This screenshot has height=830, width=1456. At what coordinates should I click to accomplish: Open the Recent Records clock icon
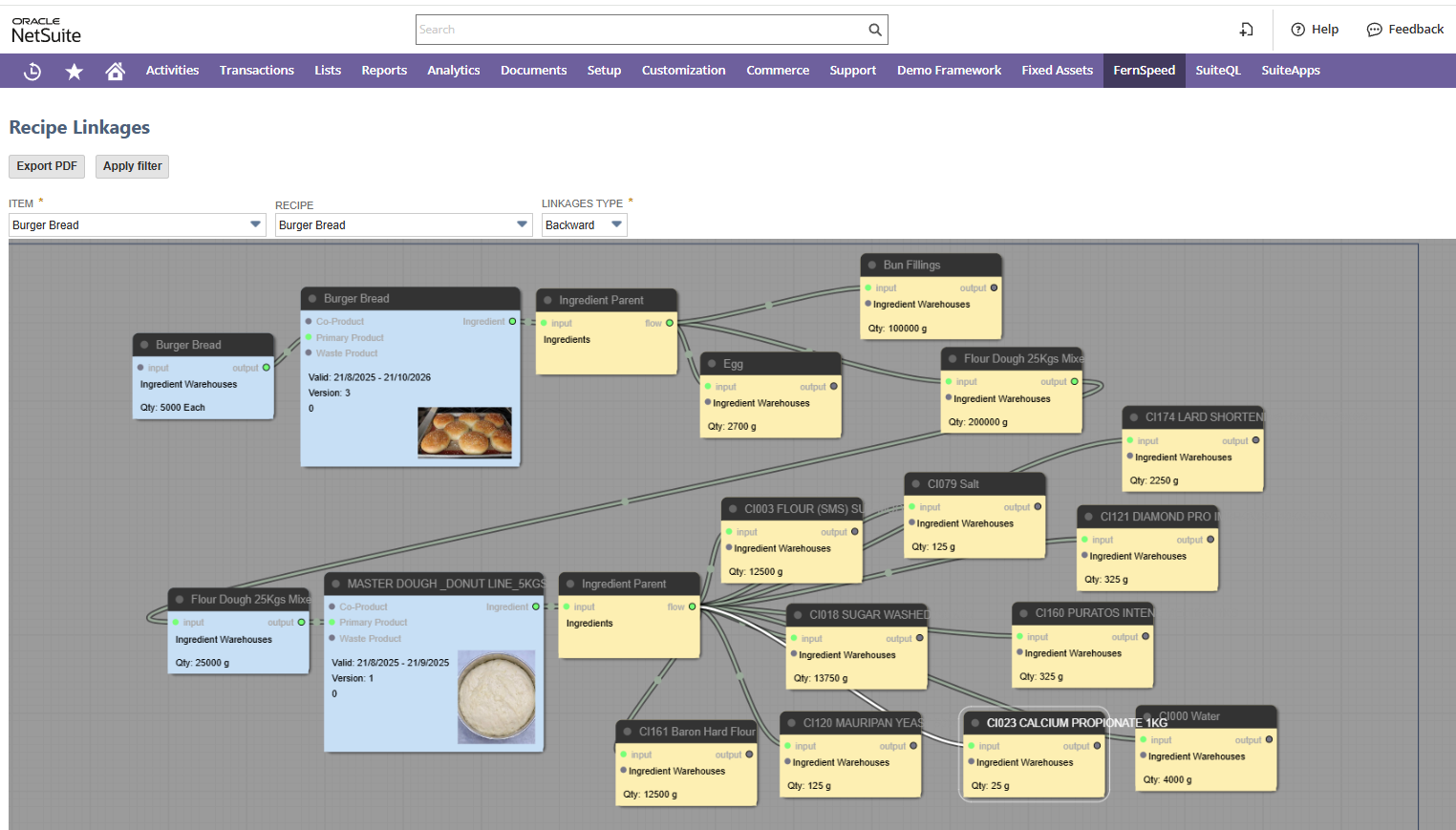(x=32, y=71)
